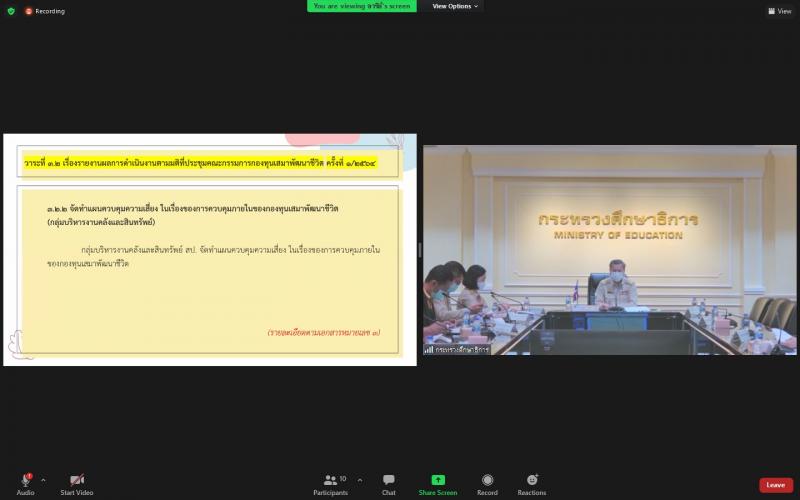
Task: Click the video participant name label
Action: (x=462, y=349)
